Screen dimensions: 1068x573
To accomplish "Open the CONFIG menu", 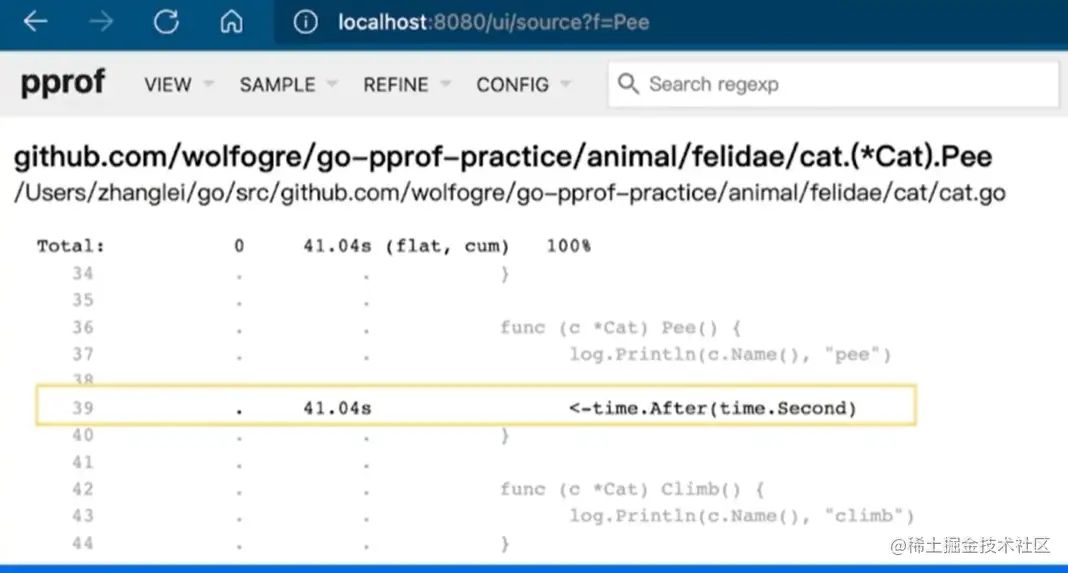I will 512,84.
